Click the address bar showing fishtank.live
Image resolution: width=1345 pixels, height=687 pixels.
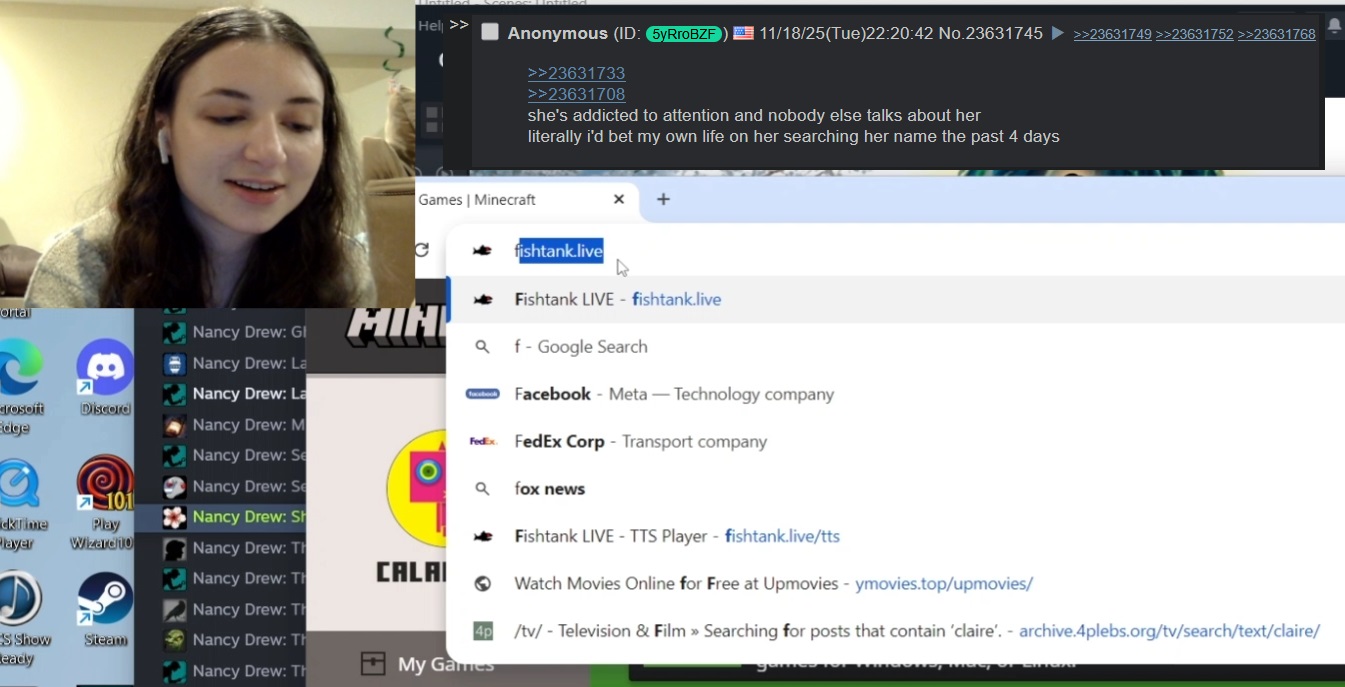[x=895, y=251]
